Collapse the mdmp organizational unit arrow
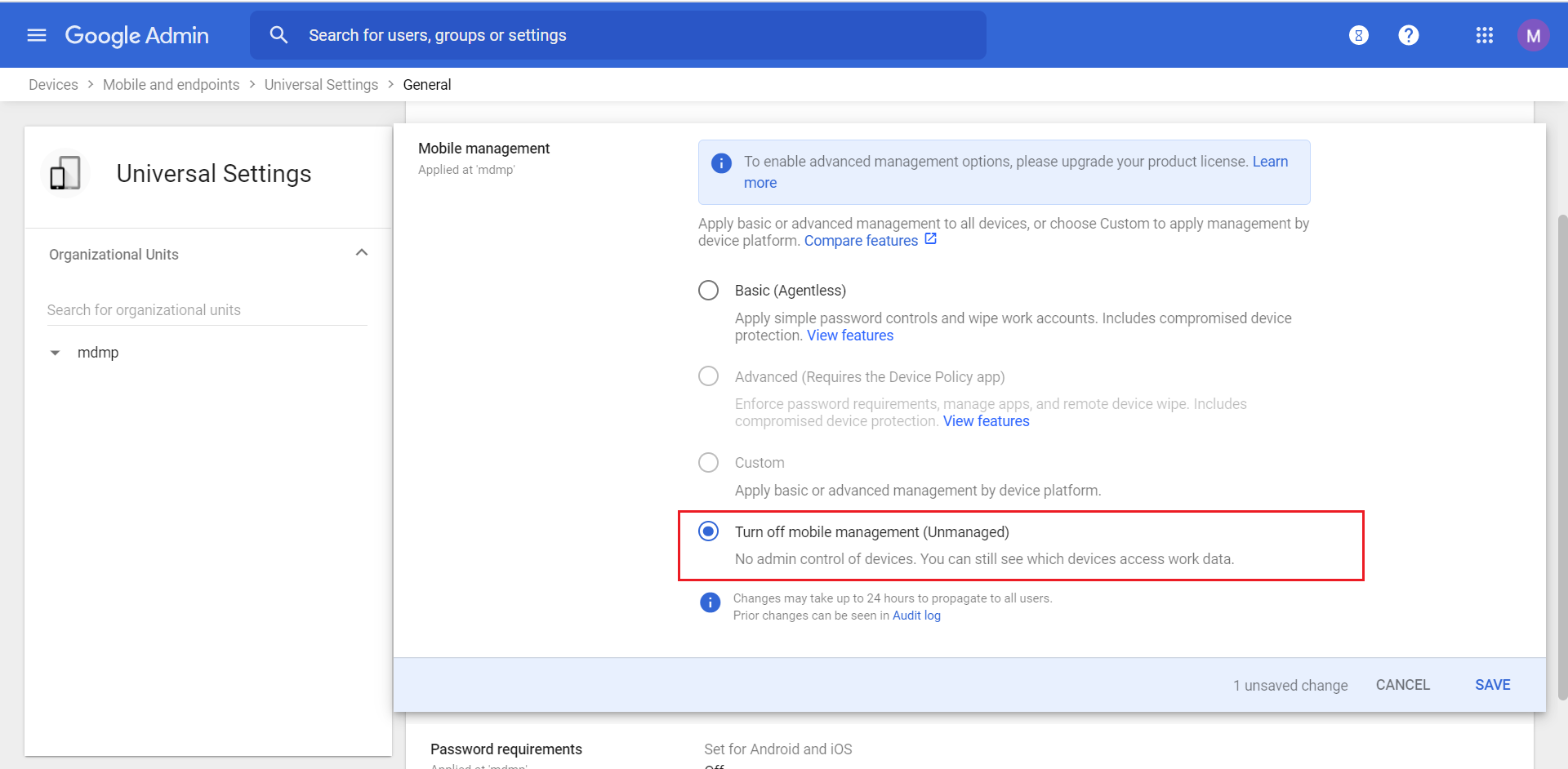The width and height of the screenshot is (1568, 769). click(x=56, y=353)
